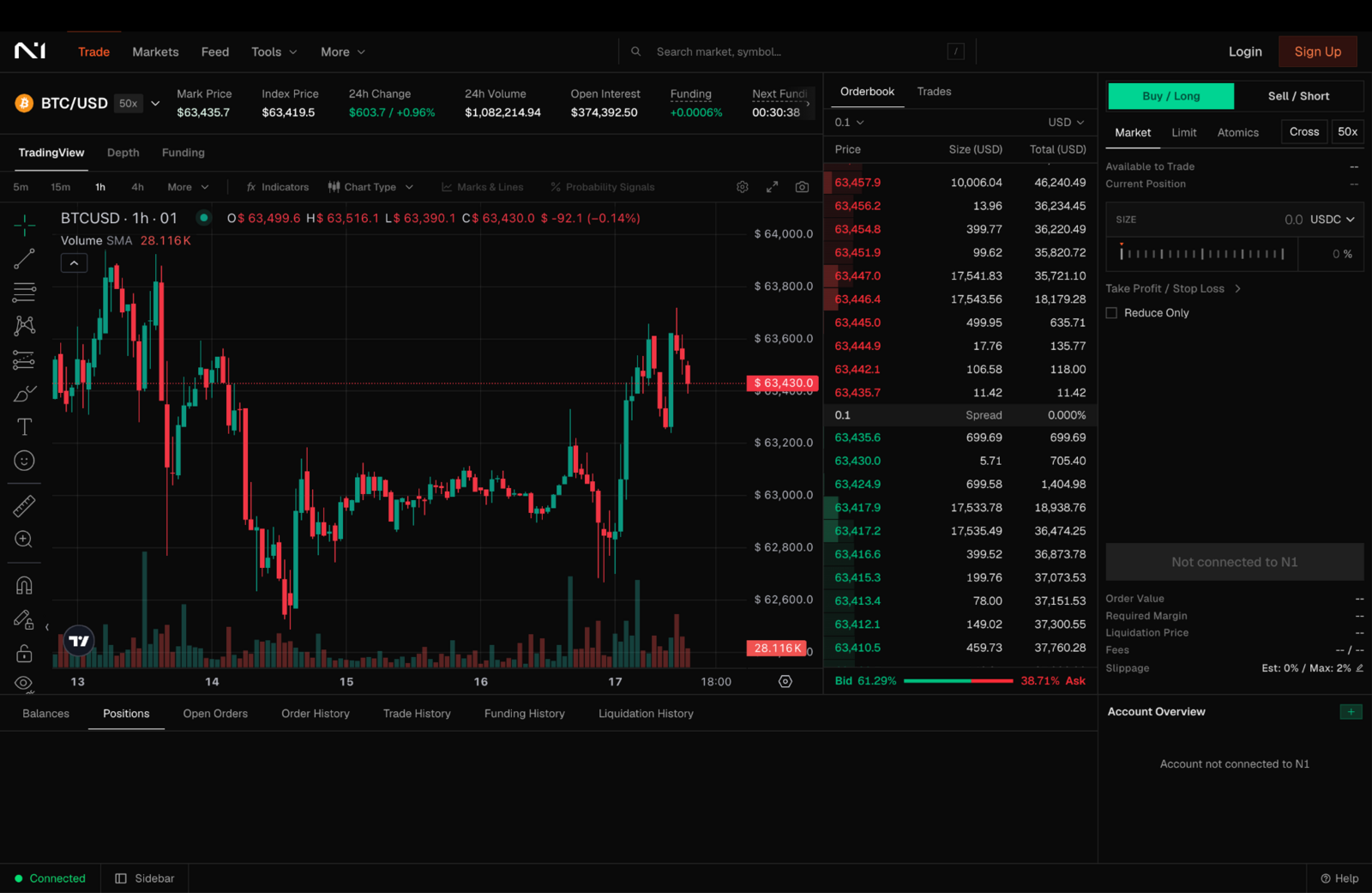
Task: Select the brush drawing tool
Action: coord(24,394)
